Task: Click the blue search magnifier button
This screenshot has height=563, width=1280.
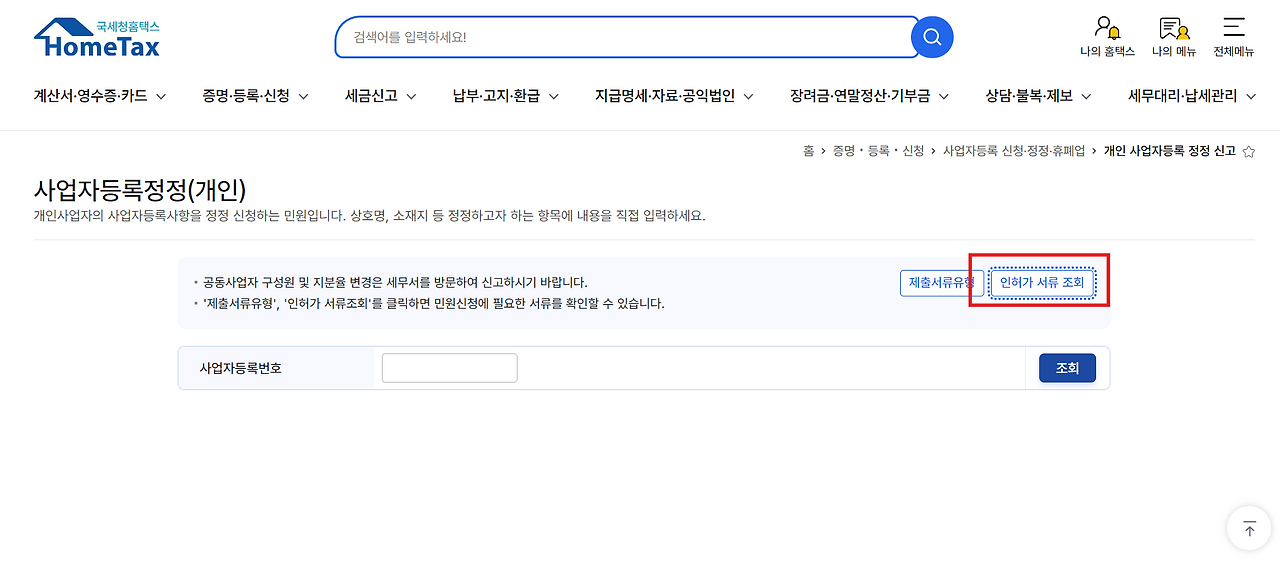Action: click(932, 37)
